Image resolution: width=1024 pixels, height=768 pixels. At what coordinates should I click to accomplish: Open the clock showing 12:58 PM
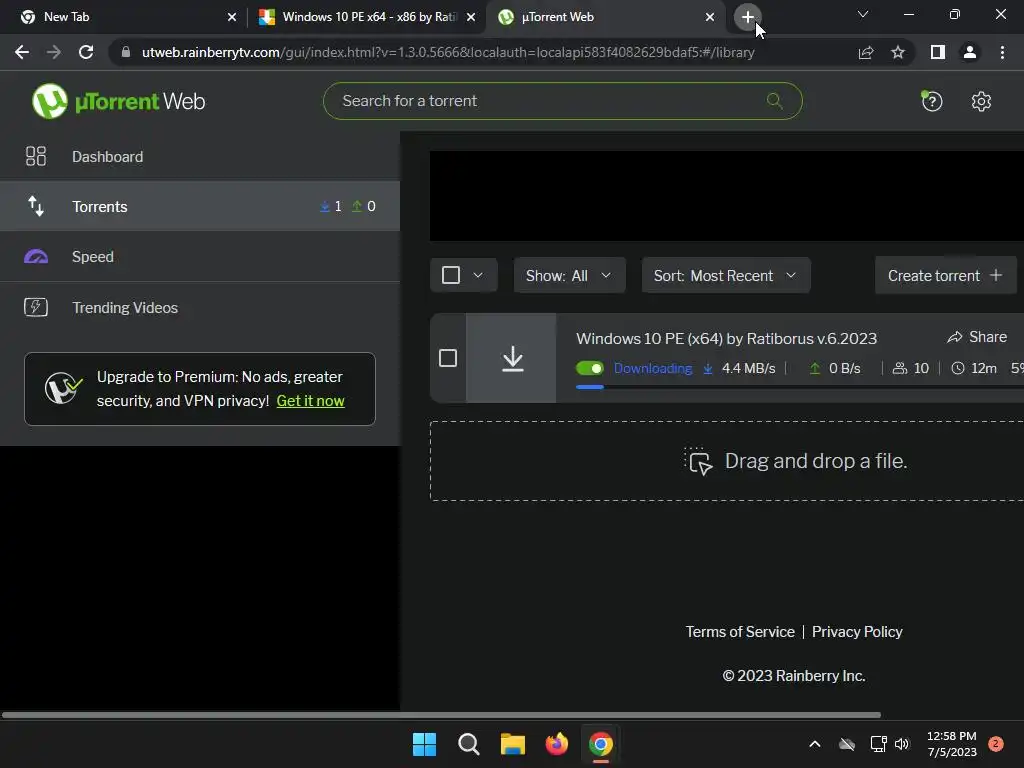(952, 744)
